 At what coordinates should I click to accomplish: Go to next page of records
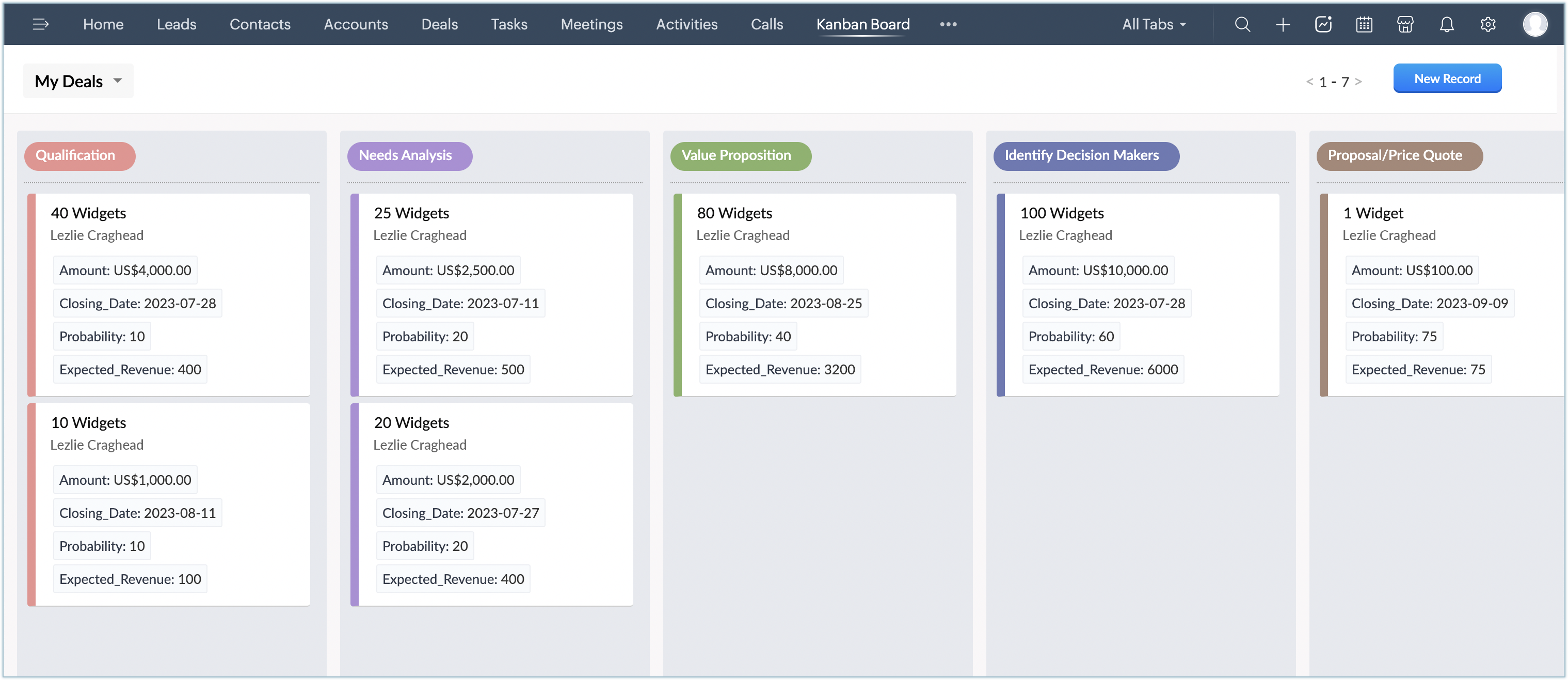pos(1358,82)
